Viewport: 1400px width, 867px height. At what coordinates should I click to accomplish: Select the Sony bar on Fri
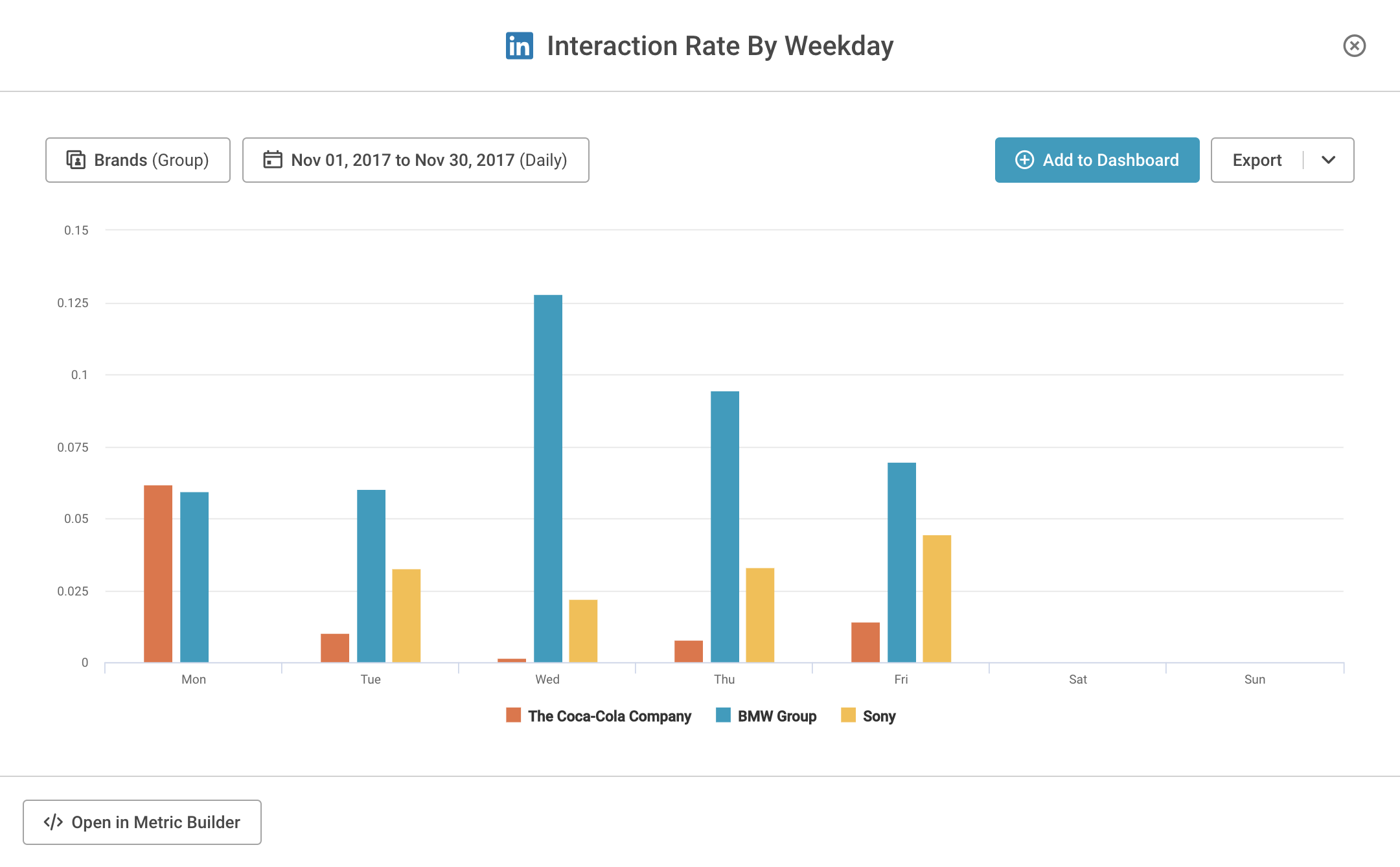pyautogui.click(x=937, y=599)
